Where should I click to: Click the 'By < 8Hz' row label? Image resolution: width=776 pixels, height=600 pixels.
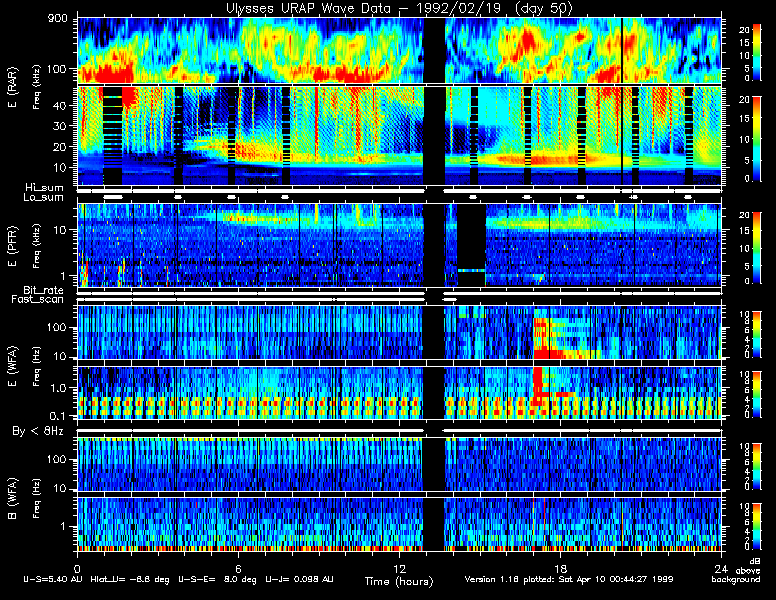38,431
